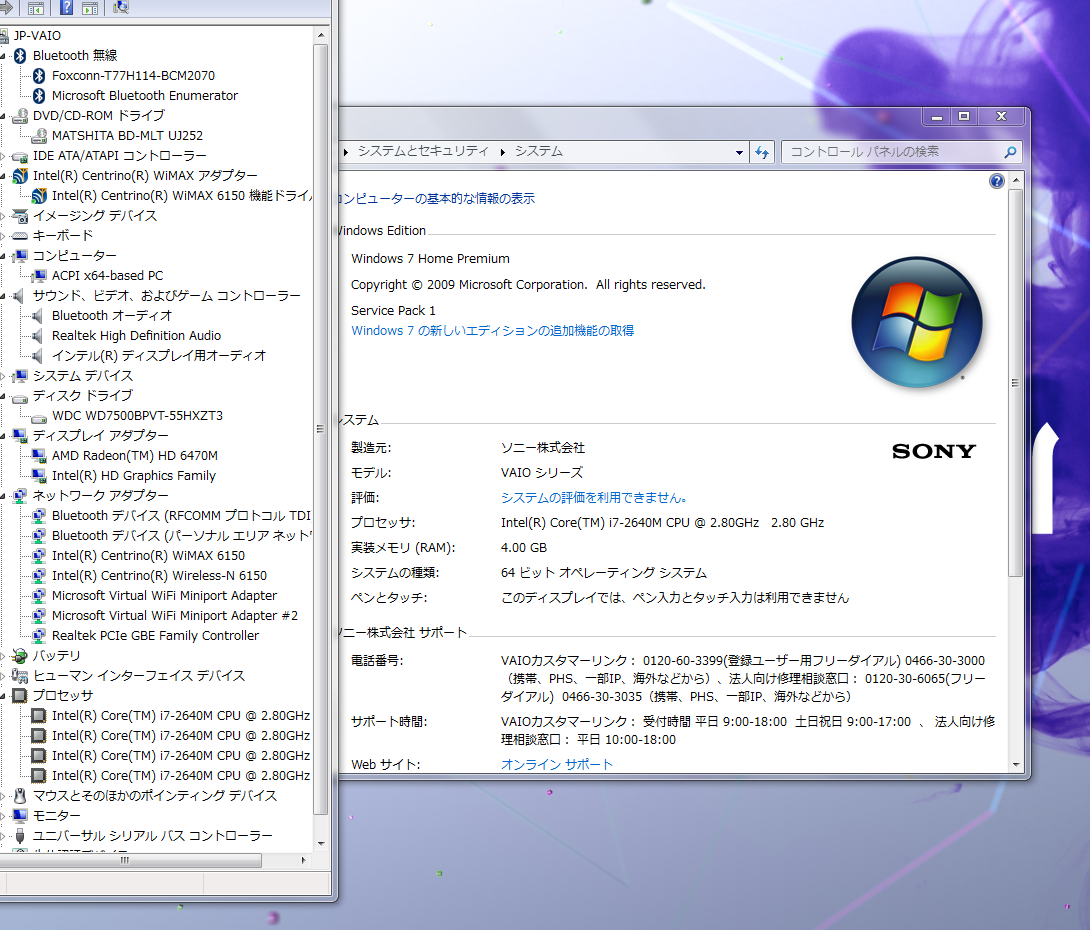
Task: Click the プロセッサ category chip icon
Action: coord(20,696)
